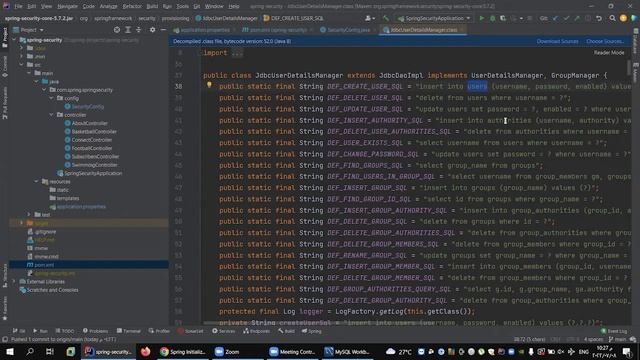Click Download Sources link
The width and height of the screenshot is (640, 360).
click(x=557, y=41)
